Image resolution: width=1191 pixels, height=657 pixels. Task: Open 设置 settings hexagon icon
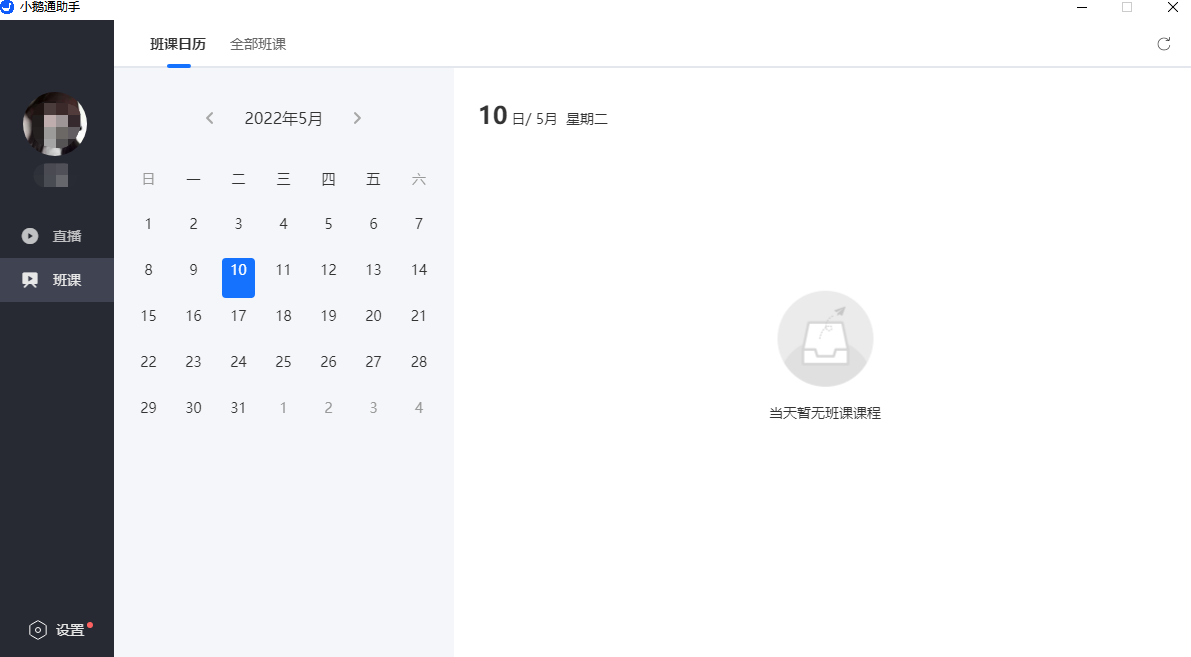pyautogui.click(x=38, y=630)
